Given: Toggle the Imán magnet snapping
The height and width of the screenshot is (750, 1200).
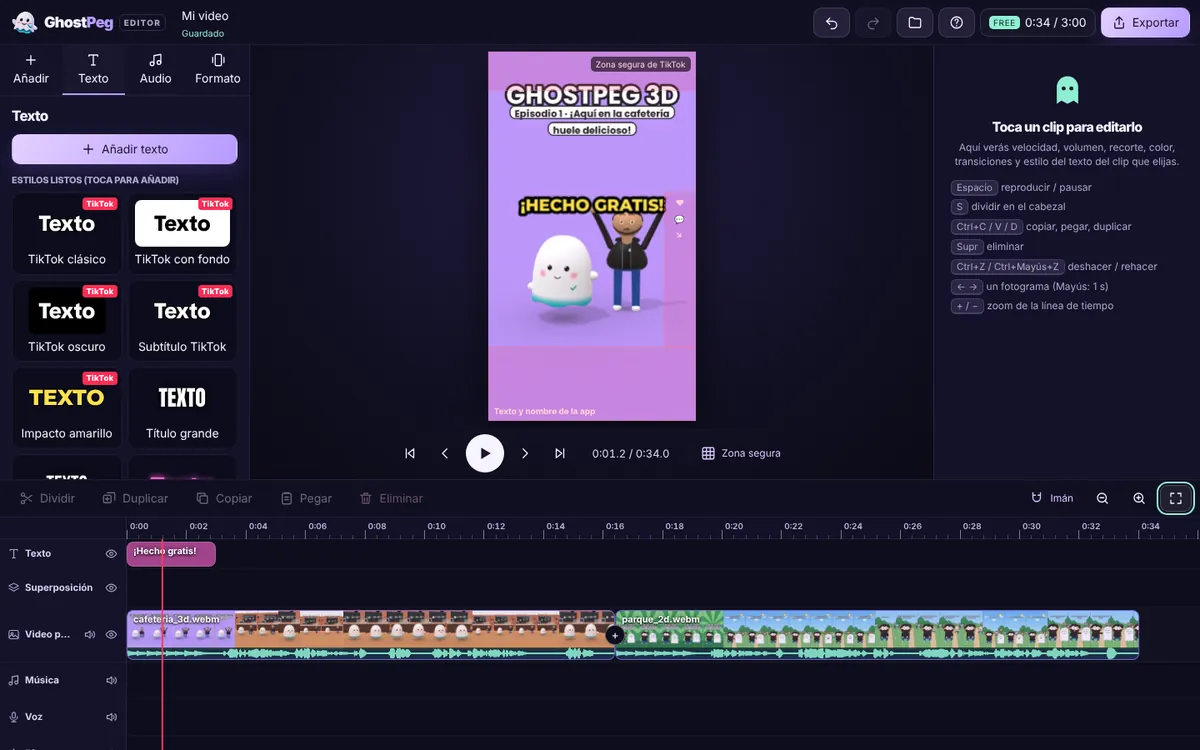Looking at the screenshot, I should 1052,498.
